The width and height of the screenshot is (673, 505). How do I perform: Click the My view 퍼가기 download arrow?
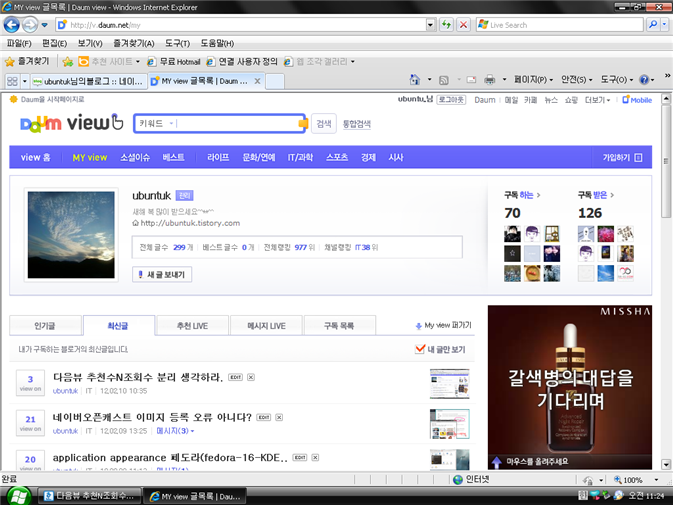pos(418,326)
